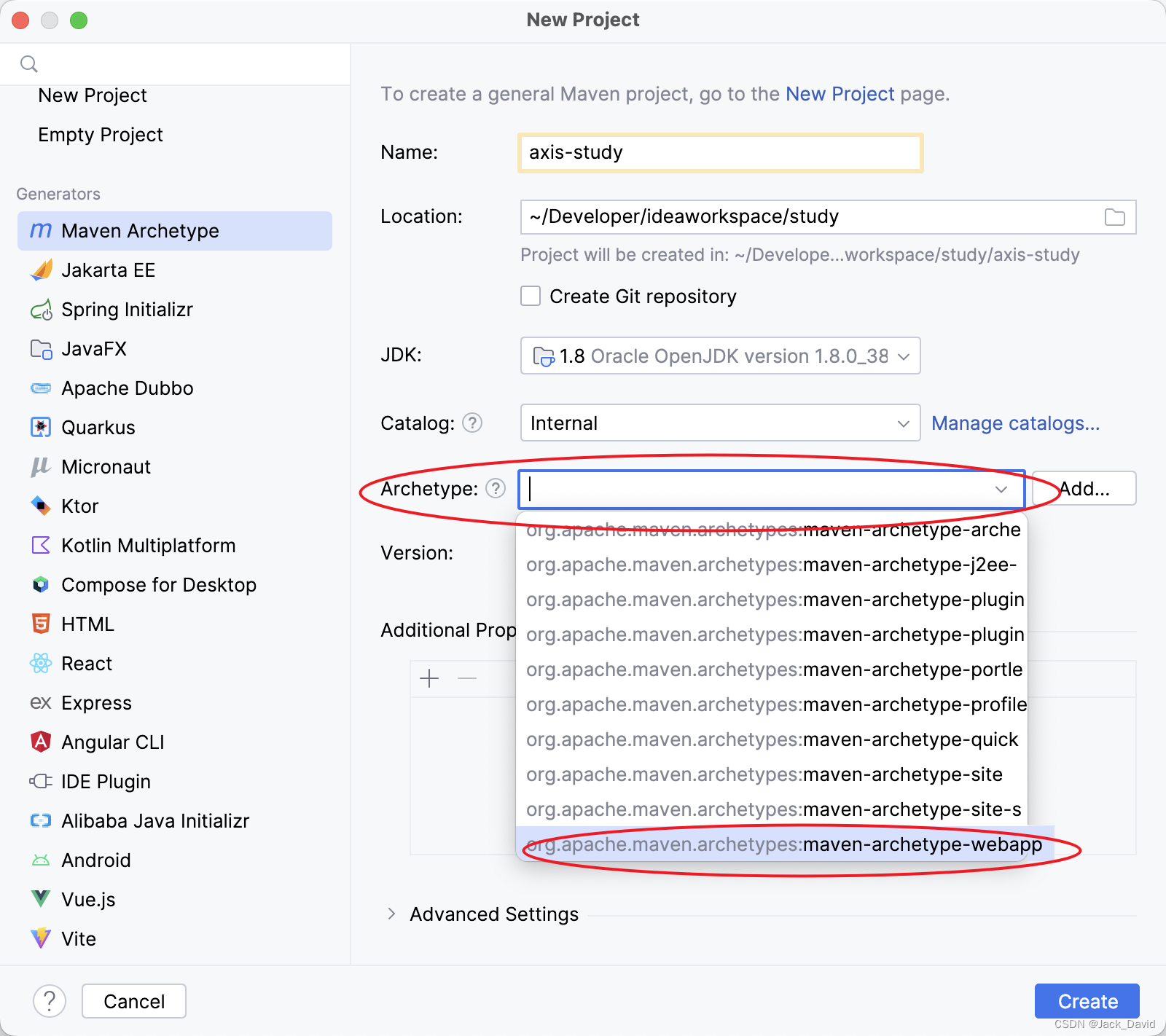
Task: Select Spring Initializr generator label
Action: click(127, 309)
